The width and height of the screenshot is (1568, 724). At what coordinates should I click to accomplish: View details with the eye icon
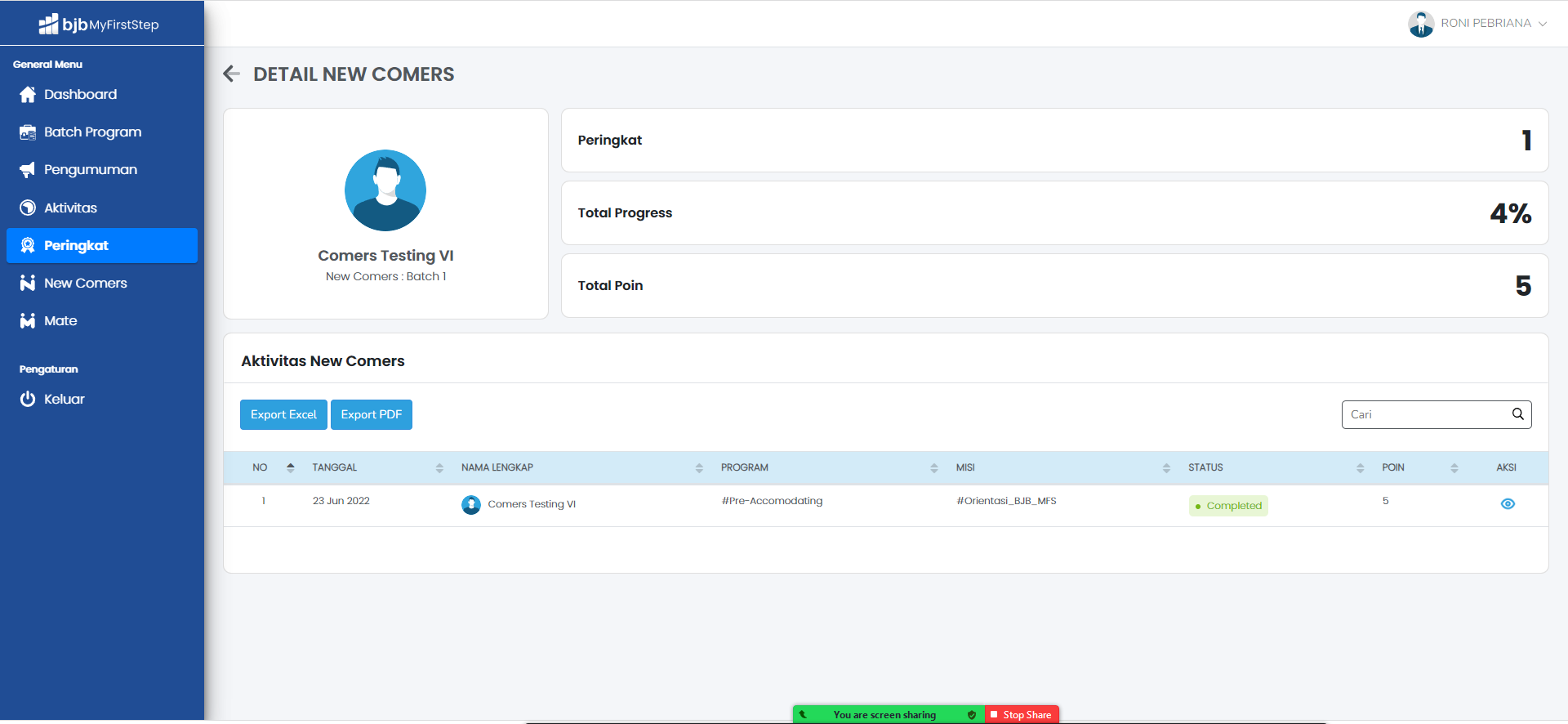(x=1508, y=504)
